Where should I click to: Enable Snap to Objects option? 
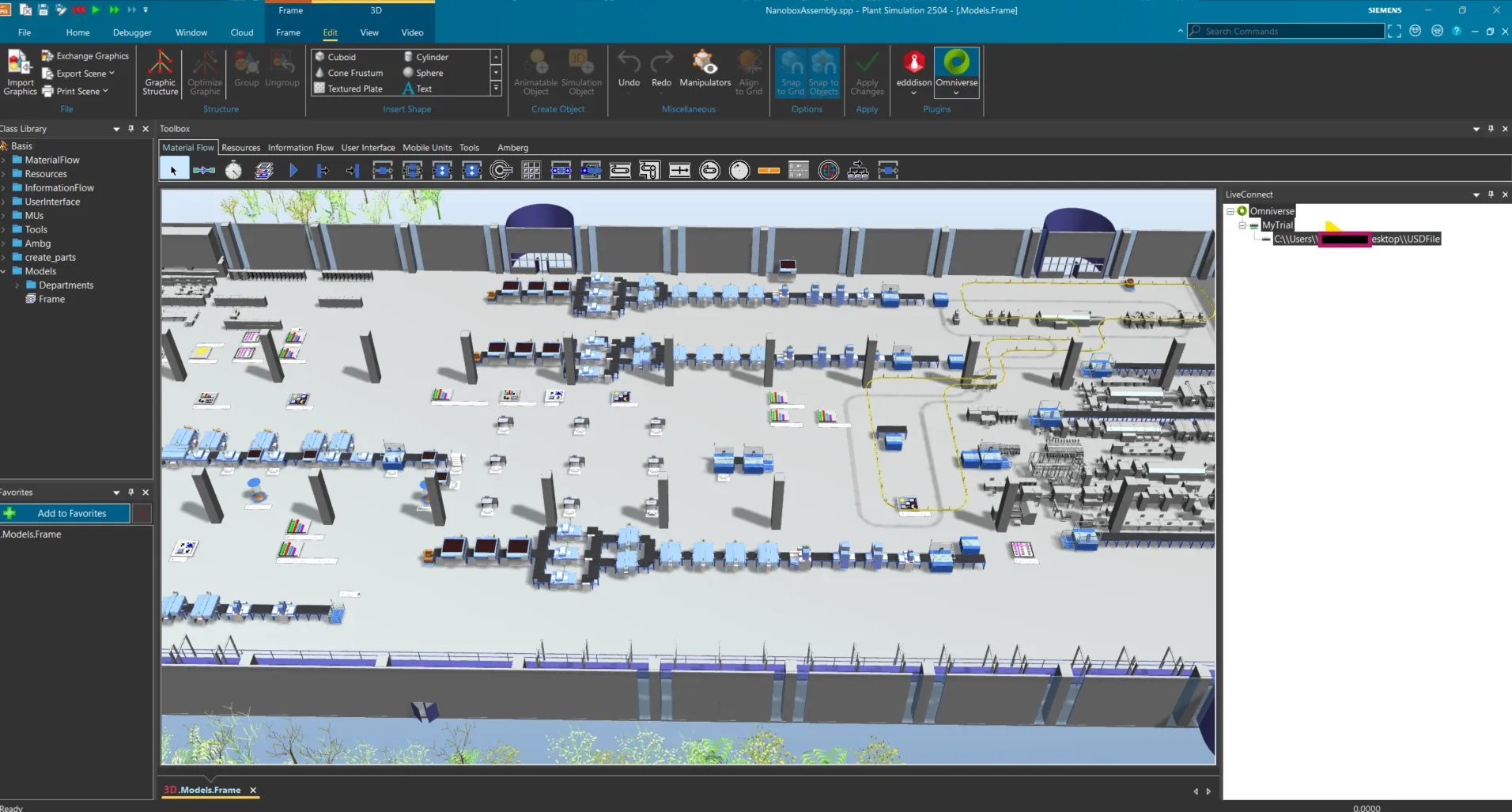824,73
